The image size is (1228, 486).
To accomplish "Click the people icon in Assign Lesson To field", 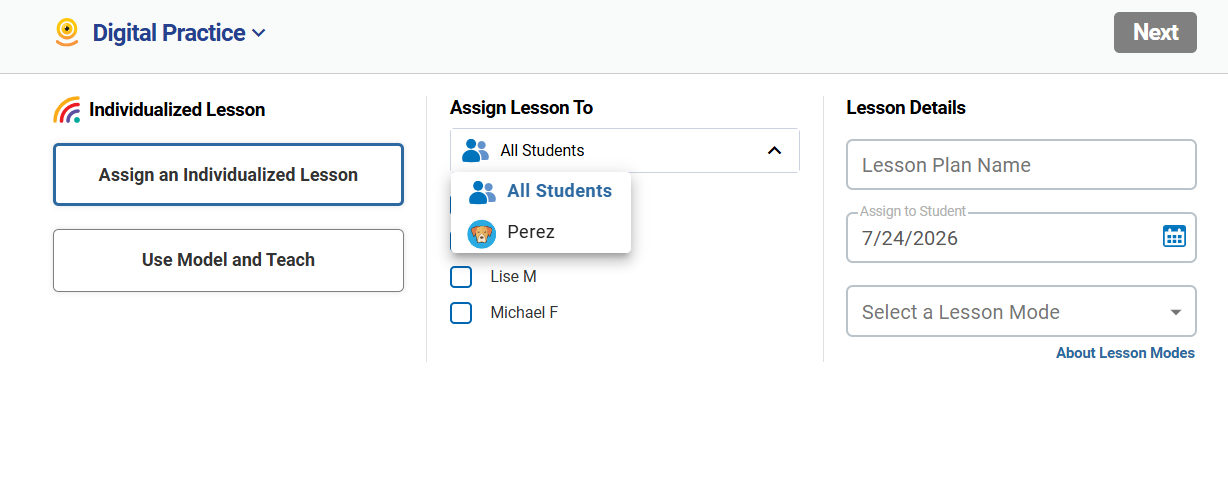I will pos(475,151).
